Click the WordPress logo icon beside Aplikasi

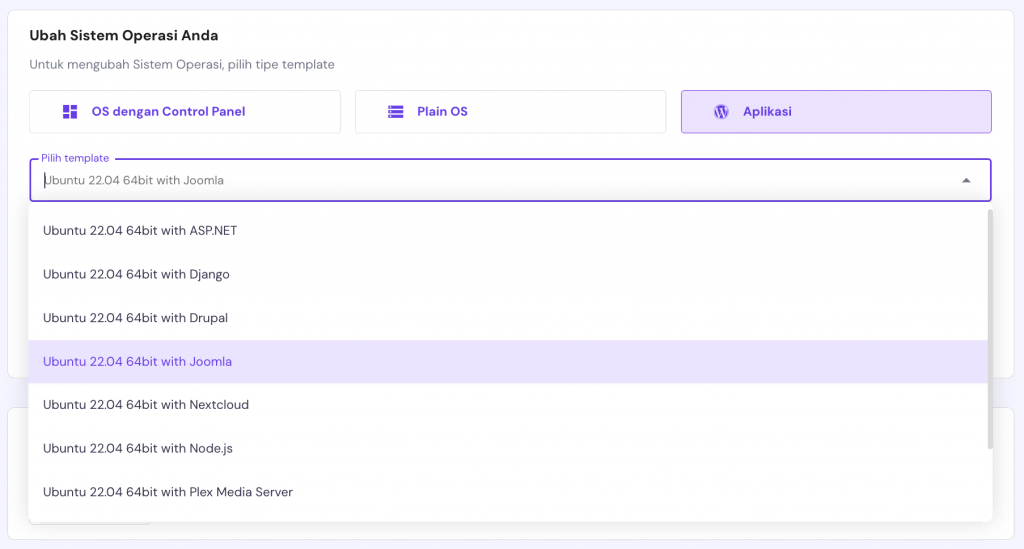pyautogui.click(x=721, y=112)
